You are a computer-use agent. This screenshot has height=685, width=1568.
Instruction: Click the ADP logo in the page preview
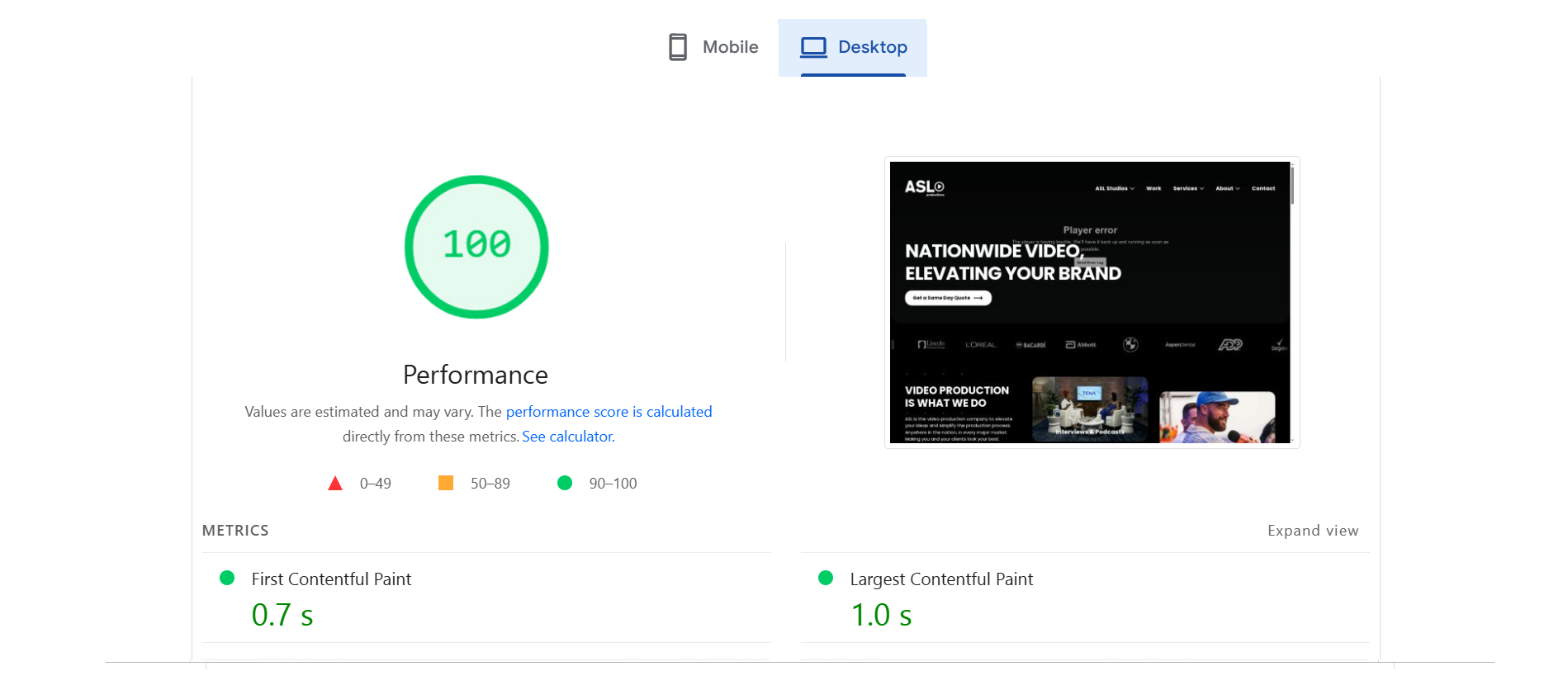tap(1229, 345)
